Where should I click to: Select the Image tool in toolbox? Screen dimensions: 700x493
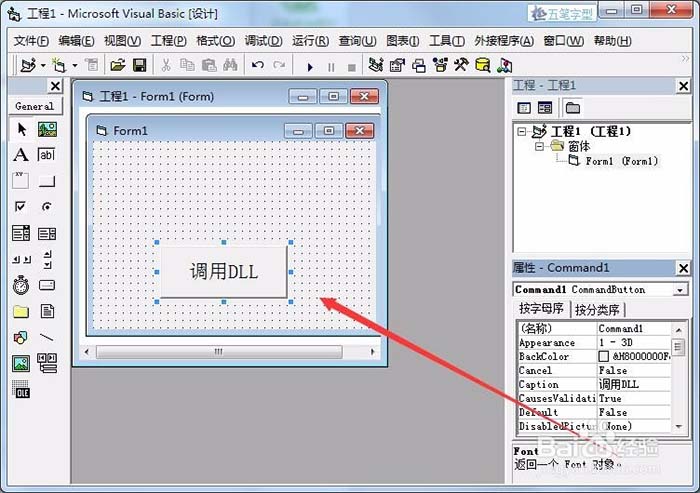click(21, 363)
